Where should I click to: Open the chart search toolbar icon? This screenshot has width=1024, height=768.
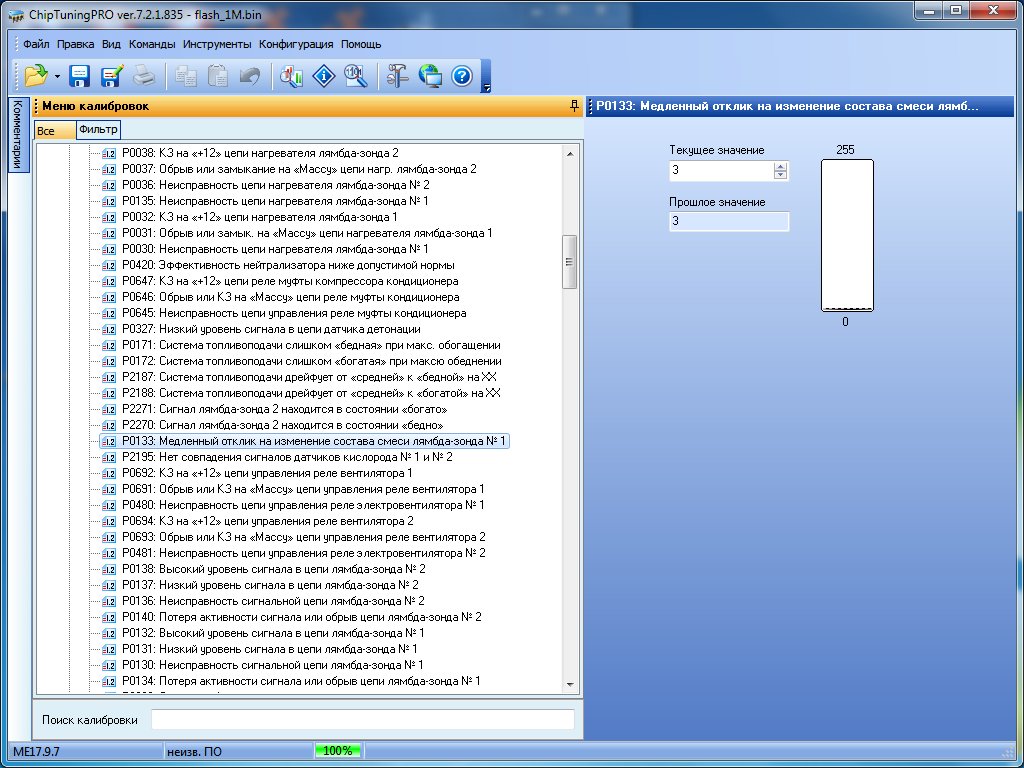(x=291, y=75)
